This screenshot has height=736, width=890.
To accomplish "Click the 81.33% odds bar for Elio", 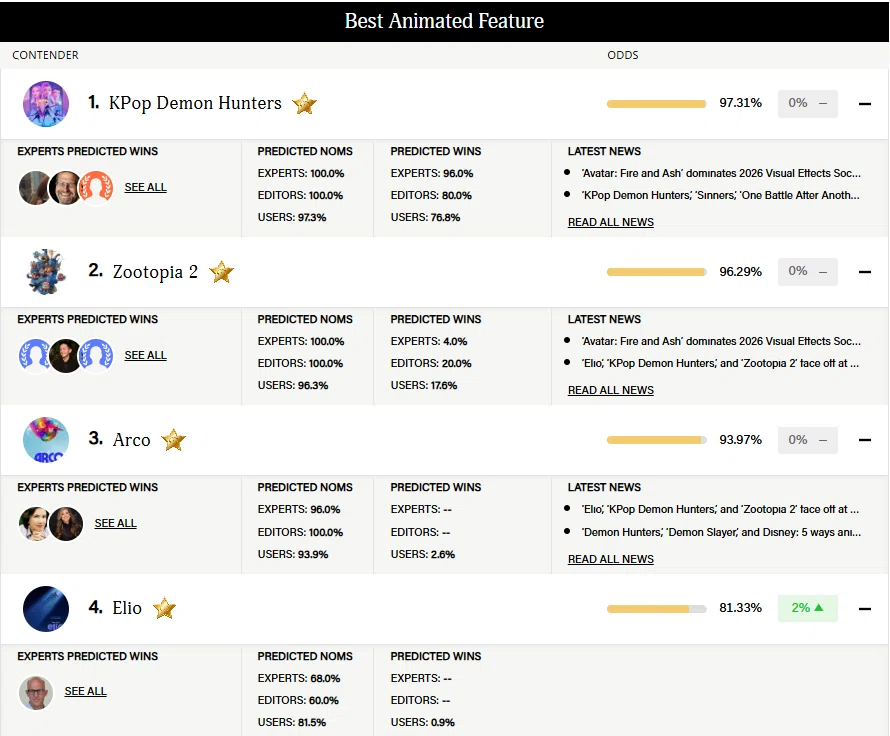I will click(657, 609).
